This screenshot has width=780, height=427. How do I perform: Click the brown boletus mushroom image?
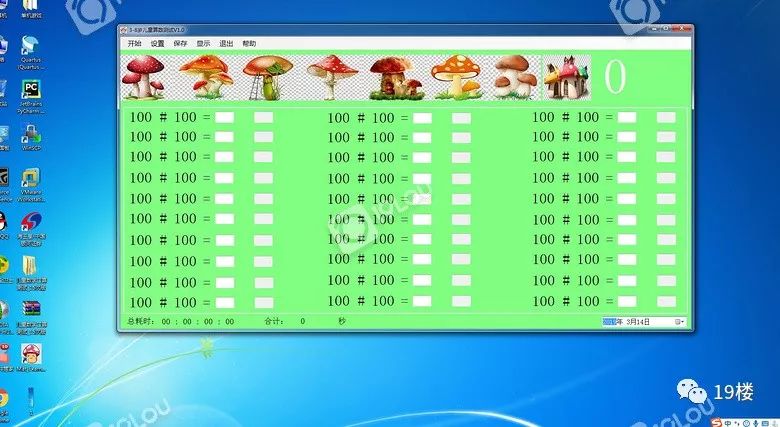coord(516,77)
